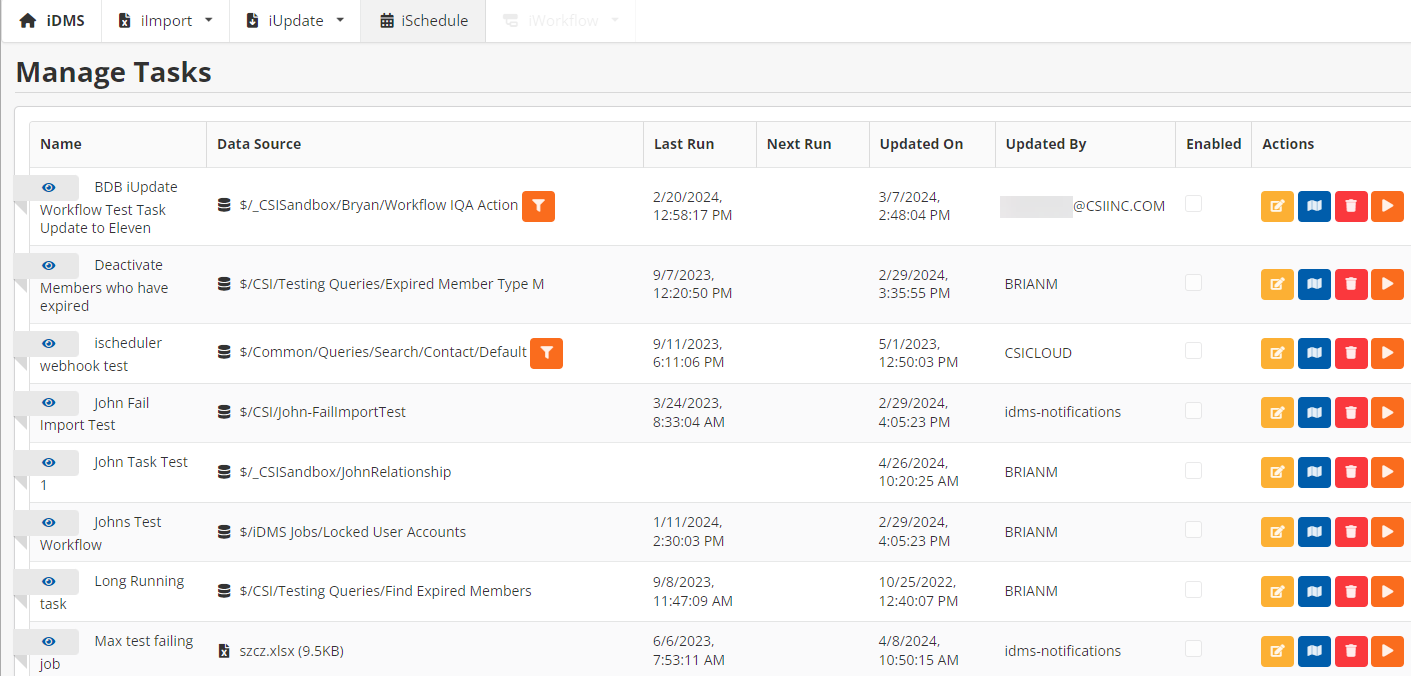Delete the Max test failing job
Screen dimensions: 1411x676
[1351, 651]
